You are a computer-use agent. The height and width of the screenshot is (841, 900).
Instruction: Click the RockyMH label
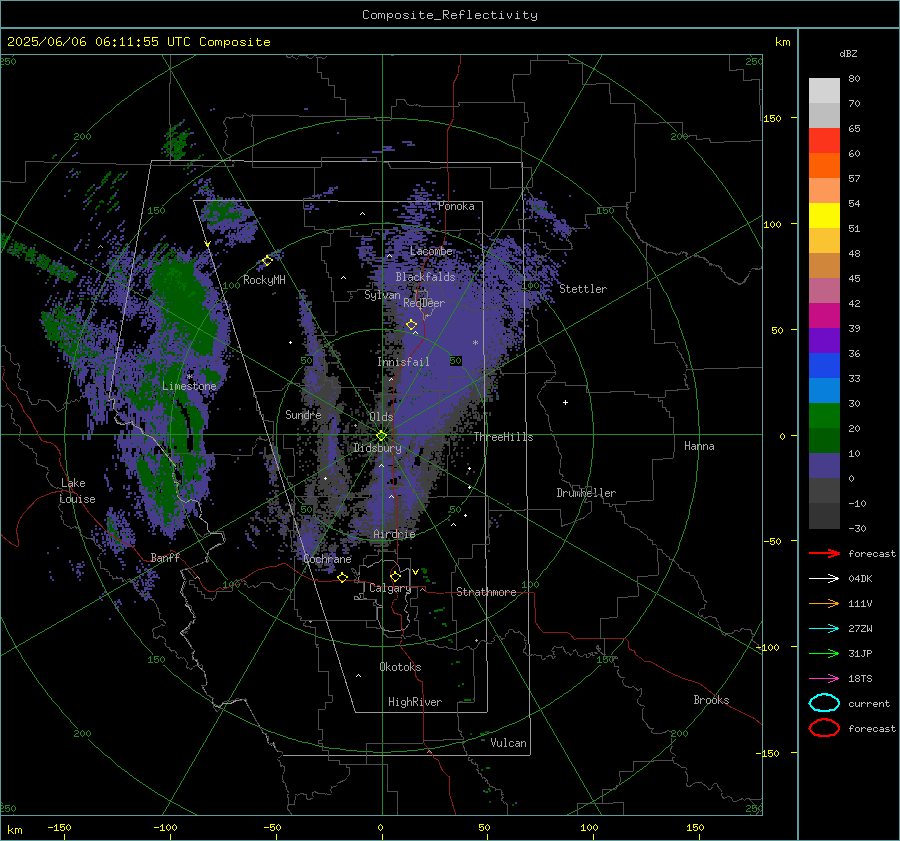(x=264, y=280)
